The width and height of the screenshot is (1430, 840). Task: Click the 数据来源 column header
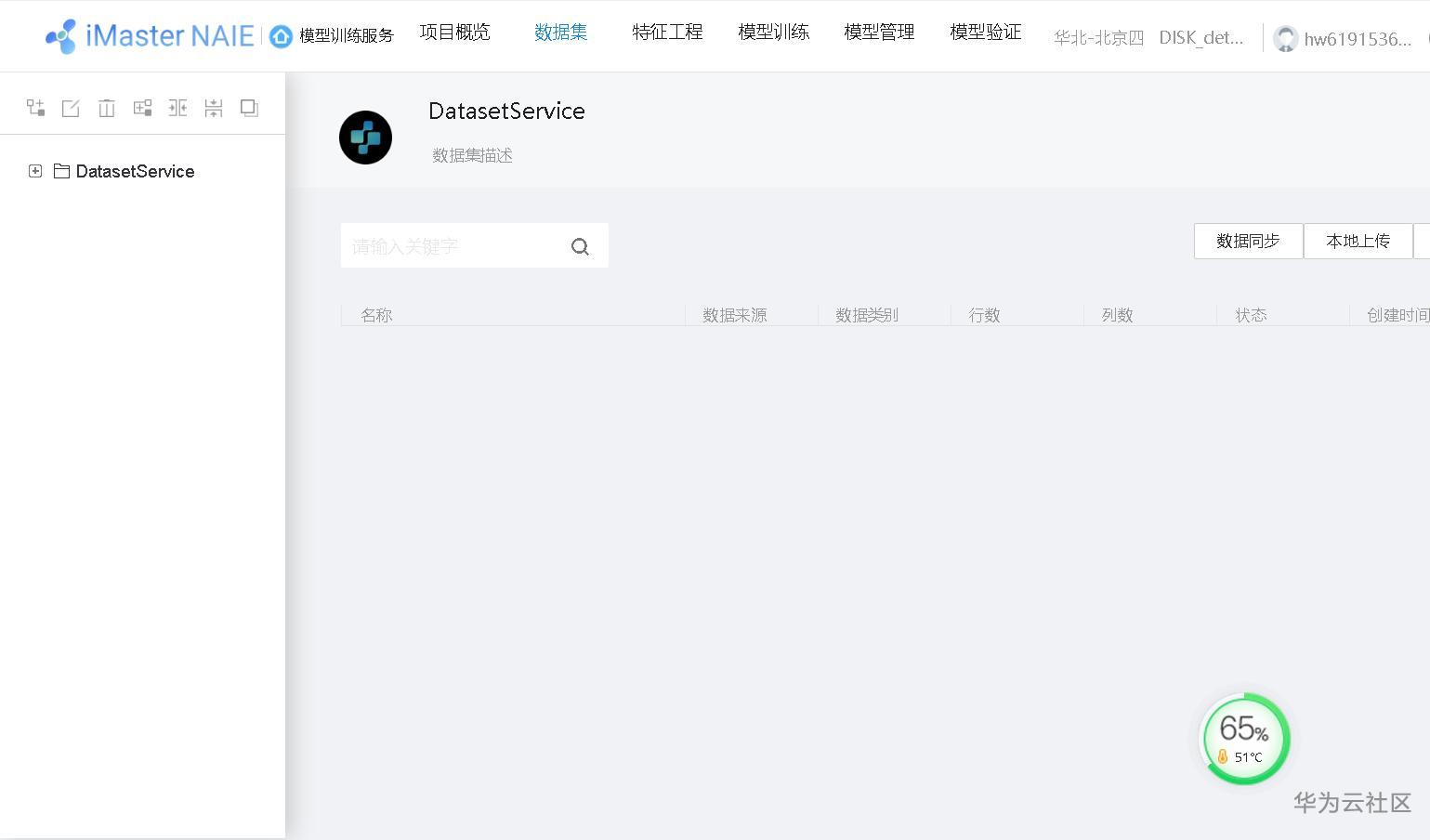(x=734, y=315)
